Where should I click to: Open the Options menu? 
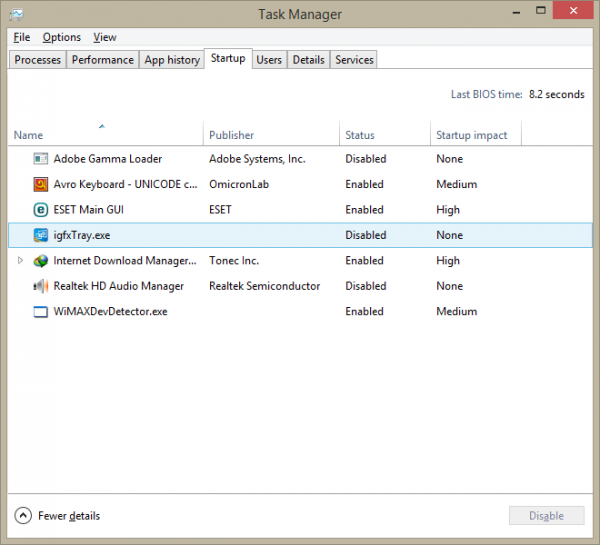[62, 37]
